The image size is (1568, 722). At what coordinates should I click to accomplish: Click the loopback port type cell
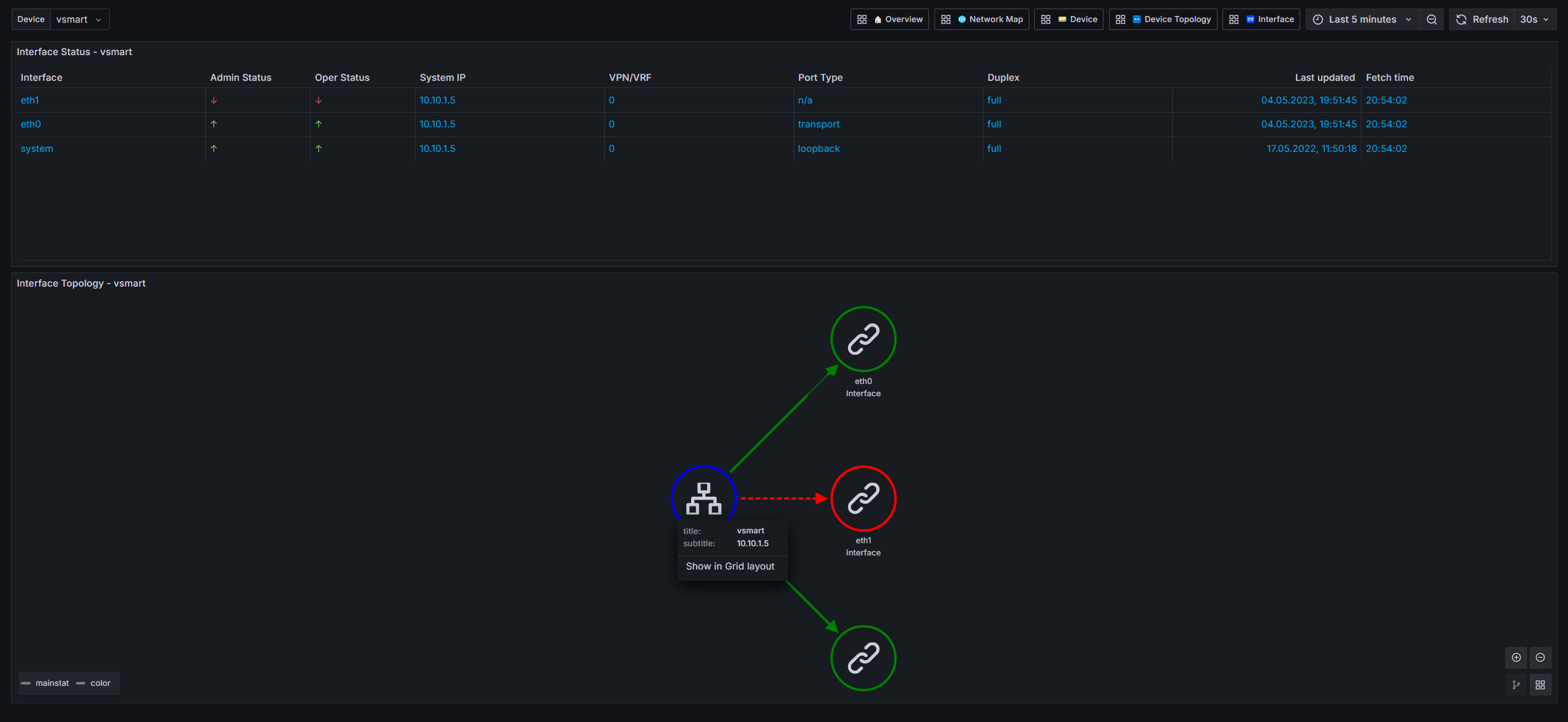(819, 149)
